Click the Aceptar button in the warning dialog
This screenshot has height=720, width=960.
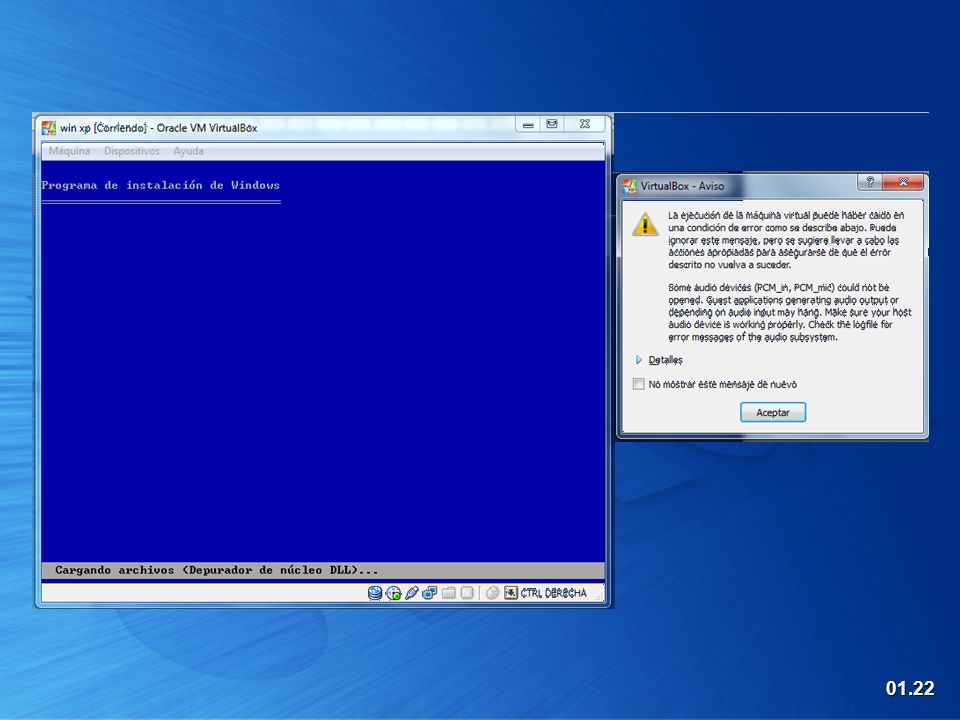click(x=773, y=413)
